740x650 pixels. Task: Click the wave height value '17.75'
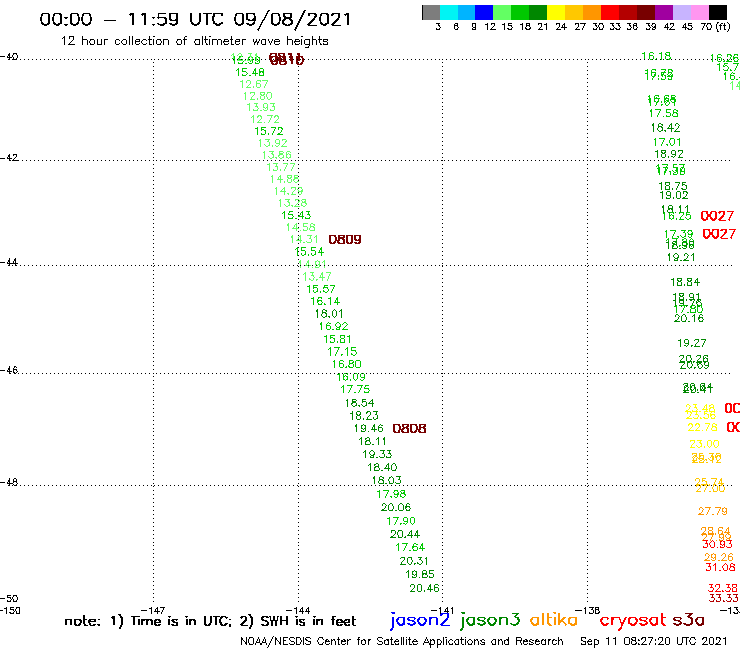(x=355, y=389)
